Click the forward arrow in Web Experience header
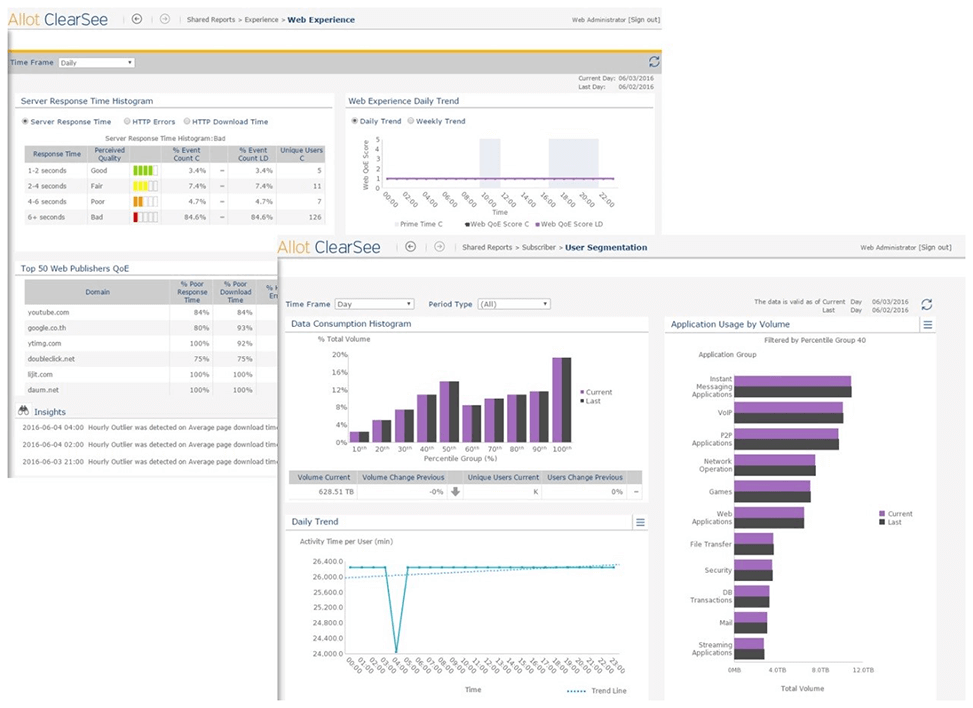This screenshot has width=973, height=708. click(164, 19)
